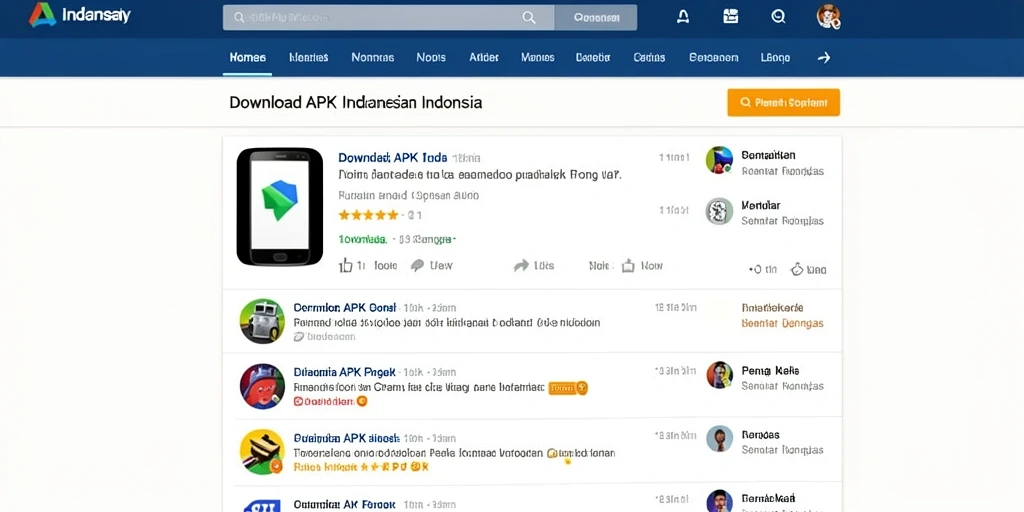Click the Indansaiy logo in the header
1024x512 pixels.
point(80,15)
